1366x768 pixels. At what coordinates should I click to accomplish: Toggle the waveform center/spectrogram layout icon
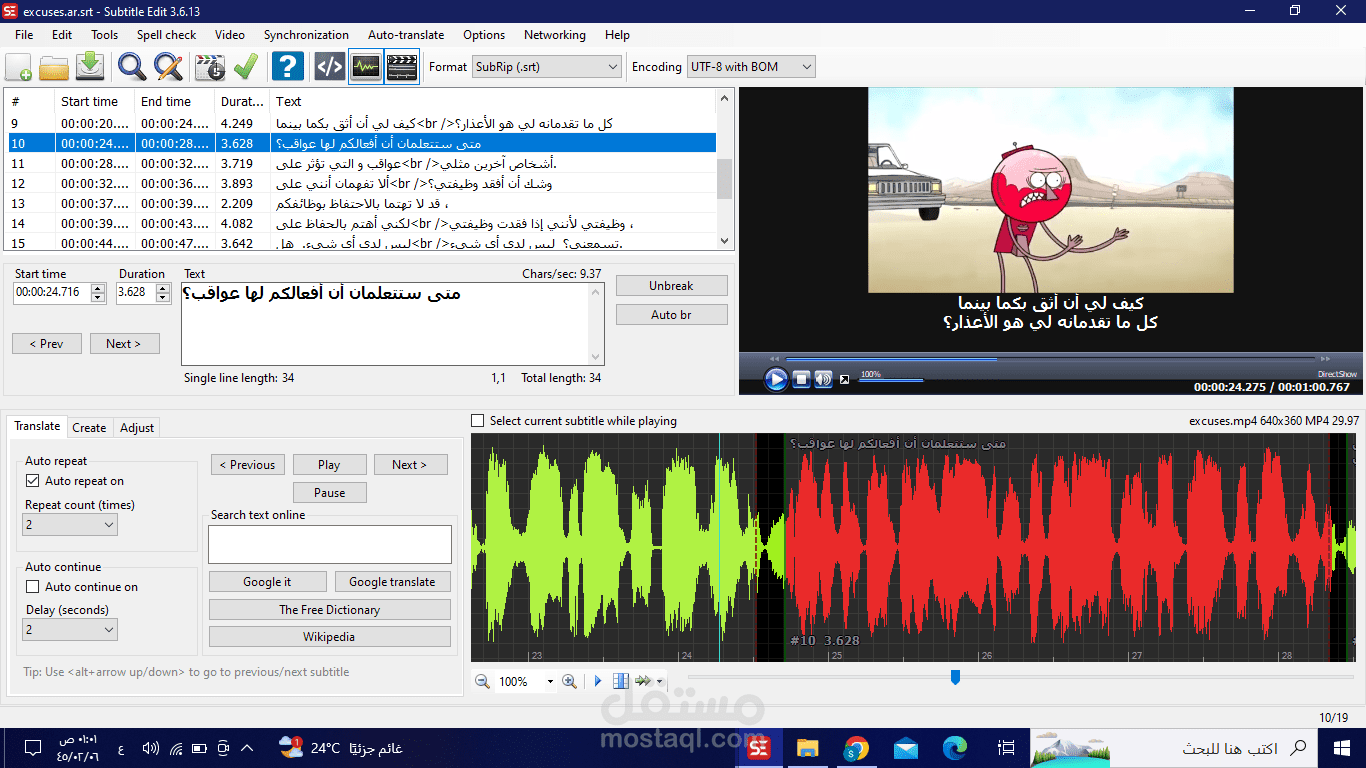pyautogui.click(x=621, y=681)
